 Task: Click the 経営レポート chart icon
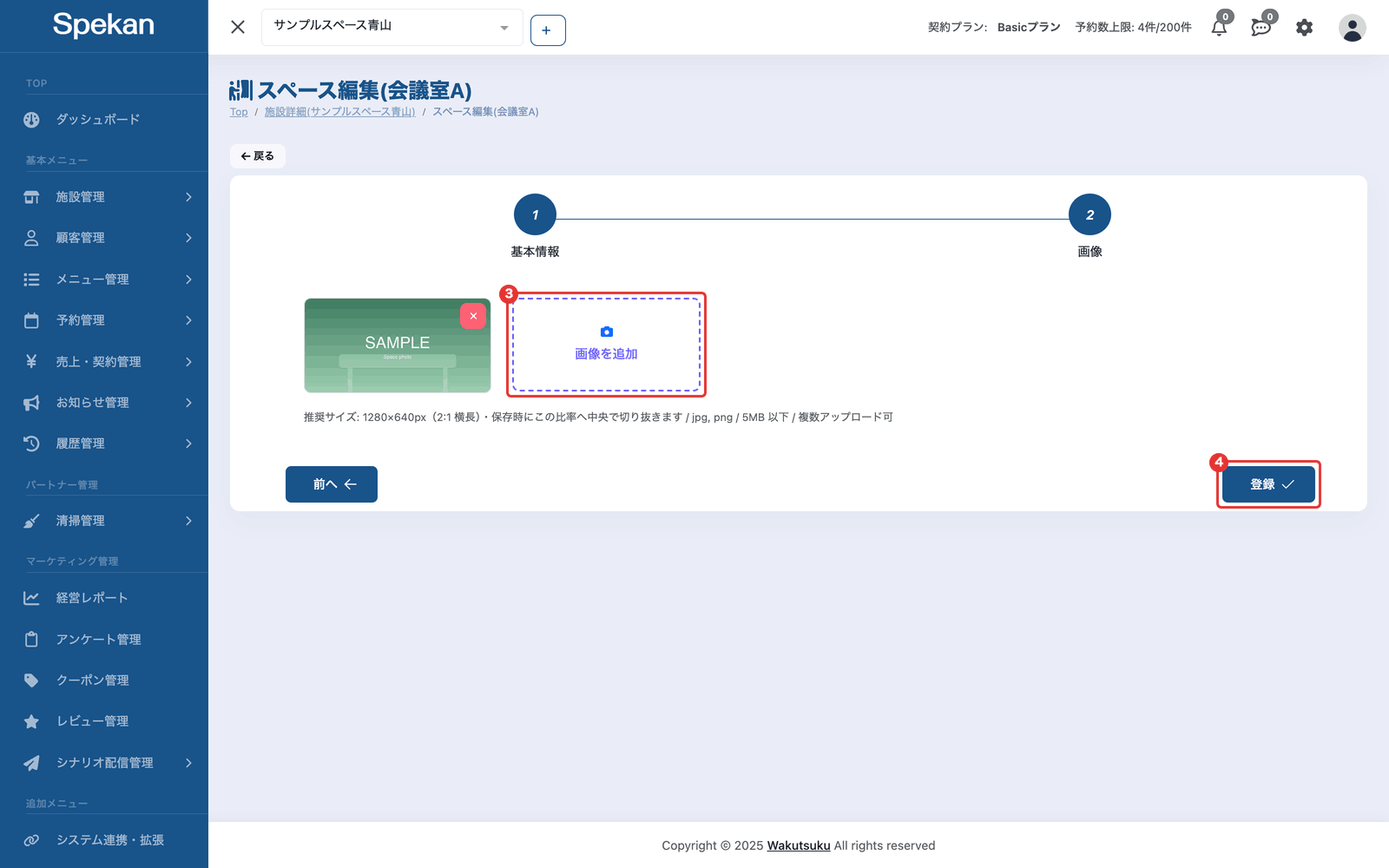[31, 598]
